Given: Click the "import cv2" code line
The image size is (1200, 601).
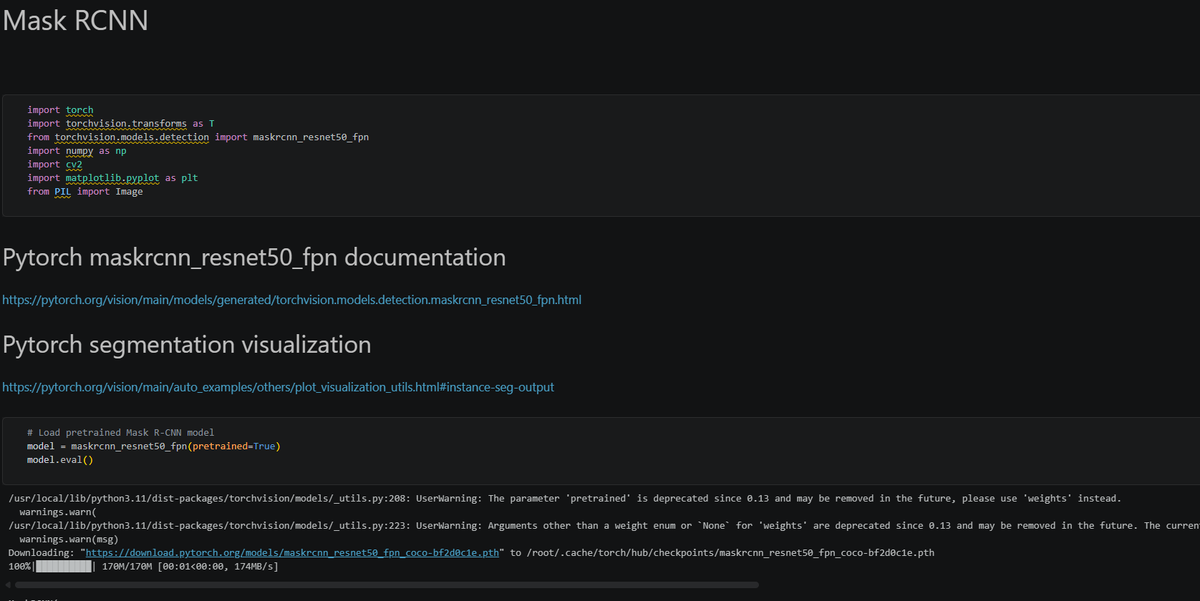Looking at the screenshot, I should coord(55,164).
